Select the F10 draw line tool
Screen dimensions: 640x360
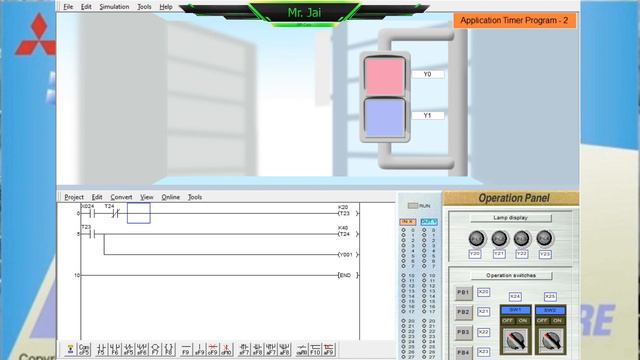(x=315, y=349)
